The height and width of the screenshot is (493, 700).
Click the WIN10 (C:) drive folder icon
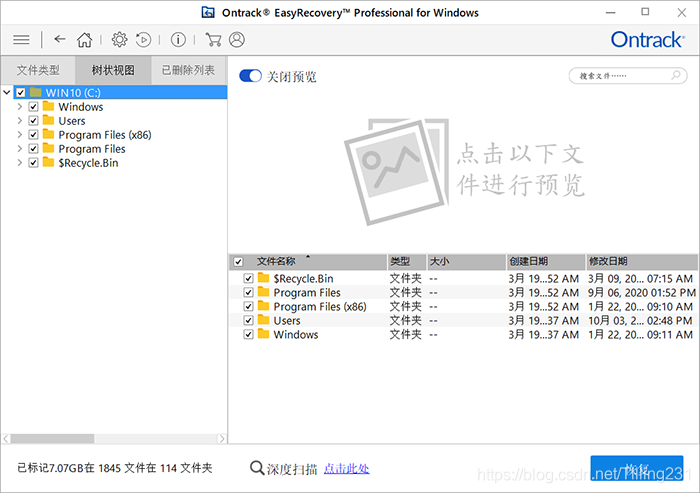click(35, 92)
